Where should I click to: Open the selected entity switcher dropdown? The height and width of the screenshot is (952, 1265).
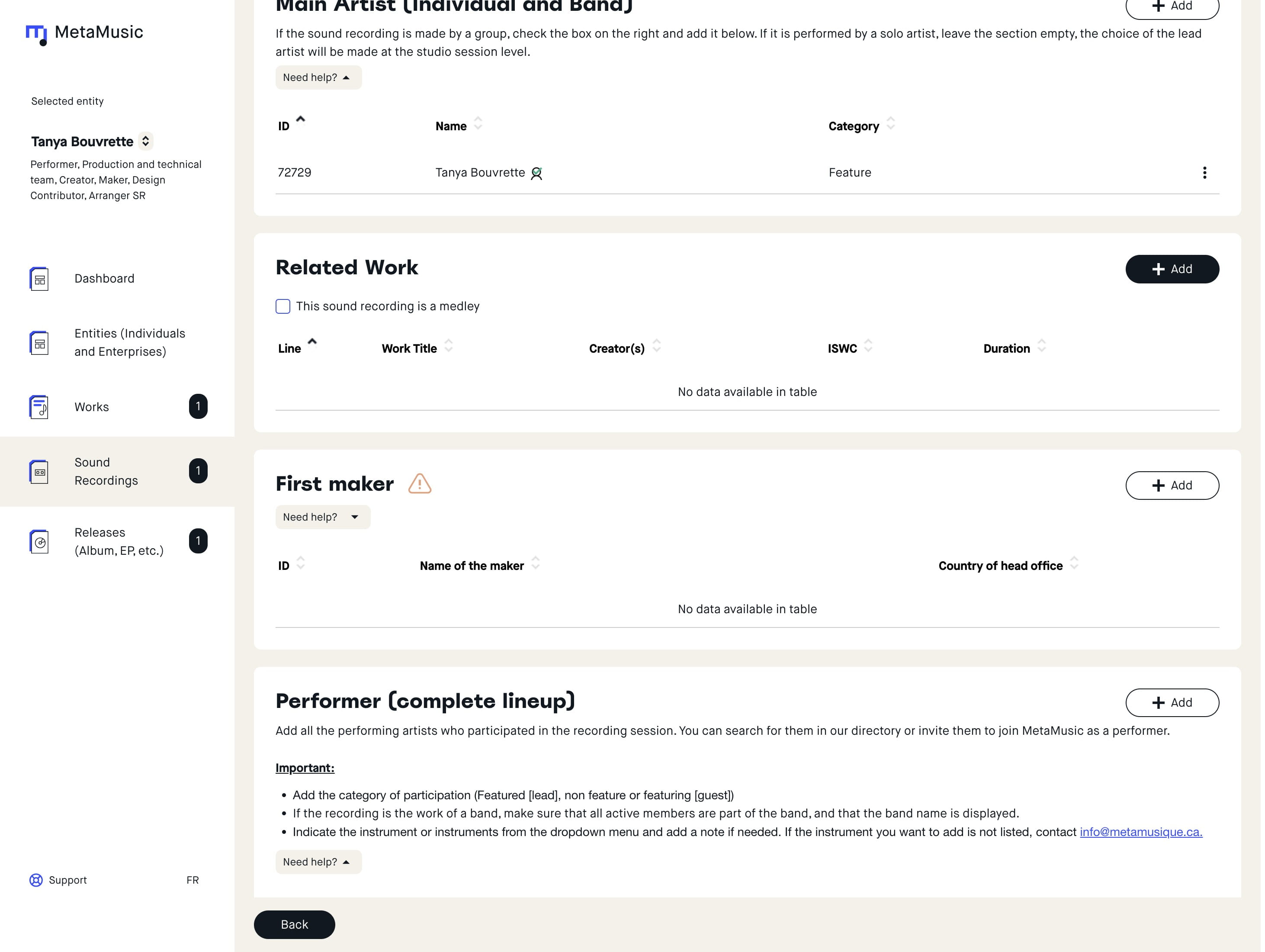pos(146,142)
